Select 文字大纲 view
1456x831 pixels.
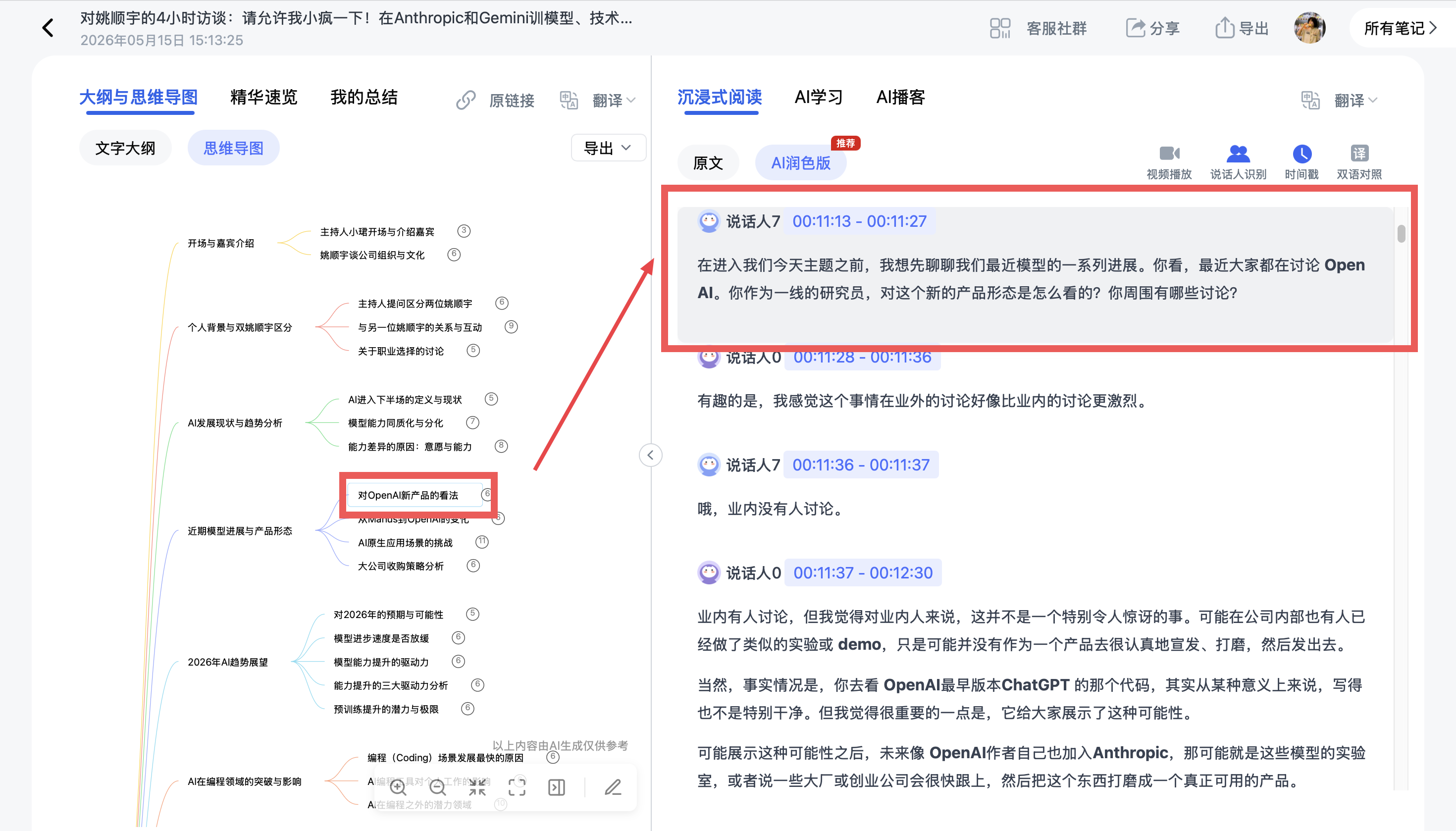coord(125,148)
